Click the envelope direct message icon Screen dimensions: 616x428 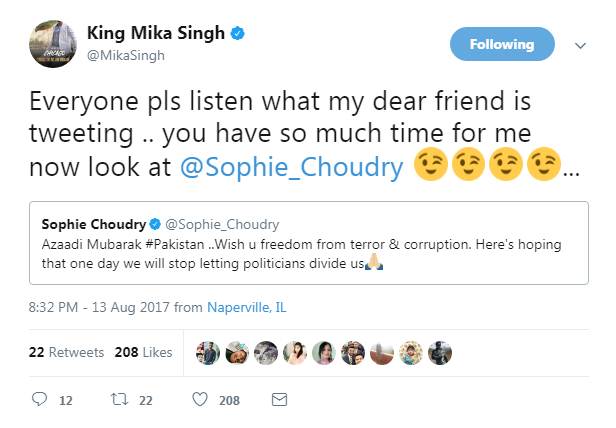click(280, 399)
